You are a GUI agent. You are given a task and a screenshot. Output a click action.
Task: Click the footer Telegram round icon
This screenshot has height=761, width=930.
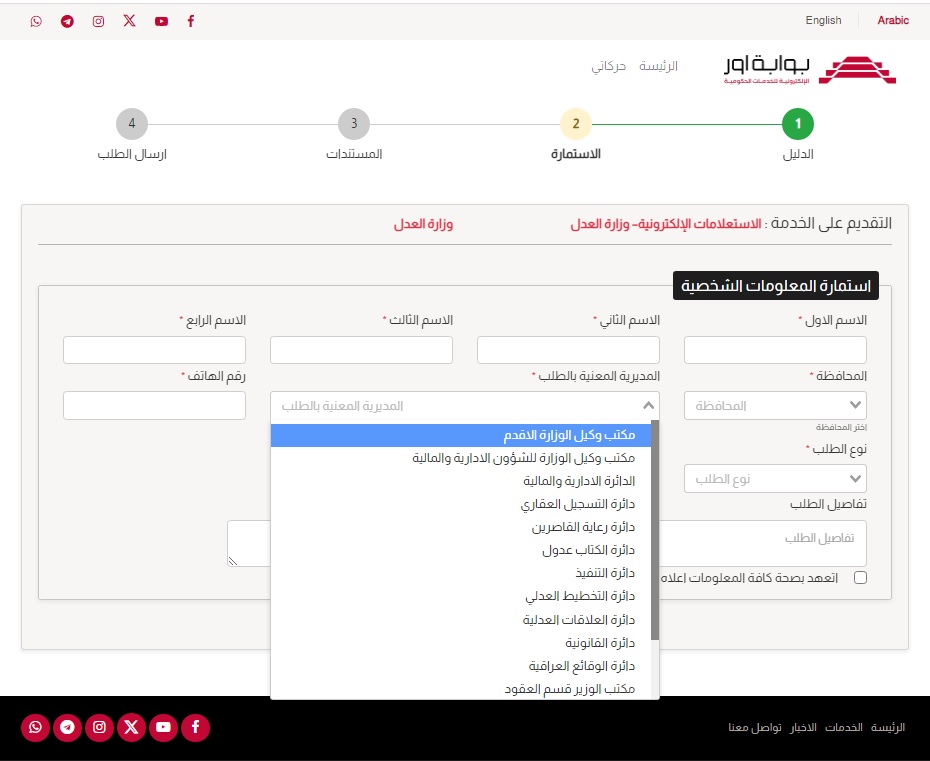pos(68,727)
